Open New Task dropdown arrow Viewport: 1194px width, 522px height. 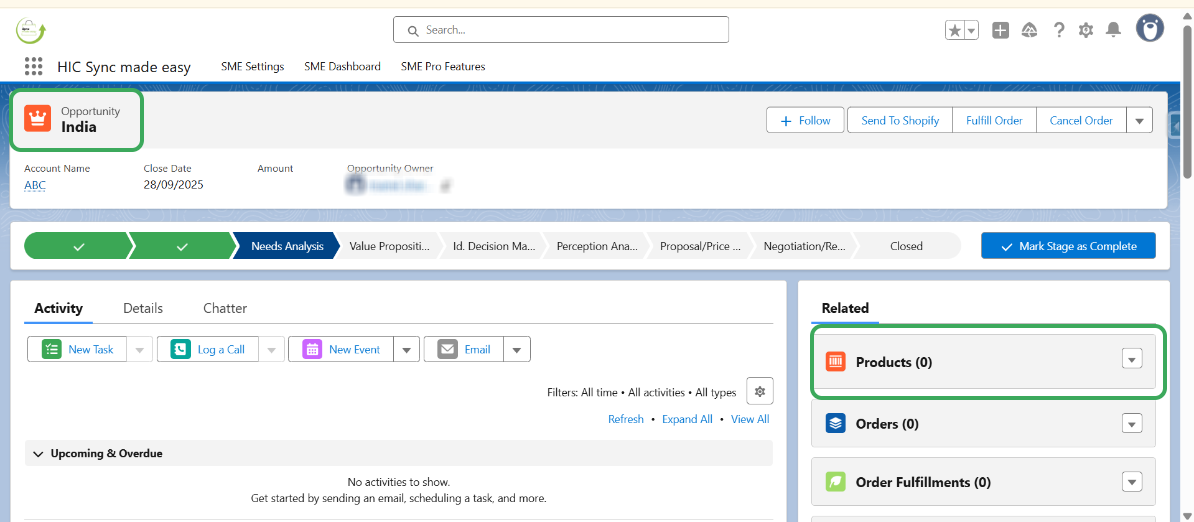click(139, 350)
